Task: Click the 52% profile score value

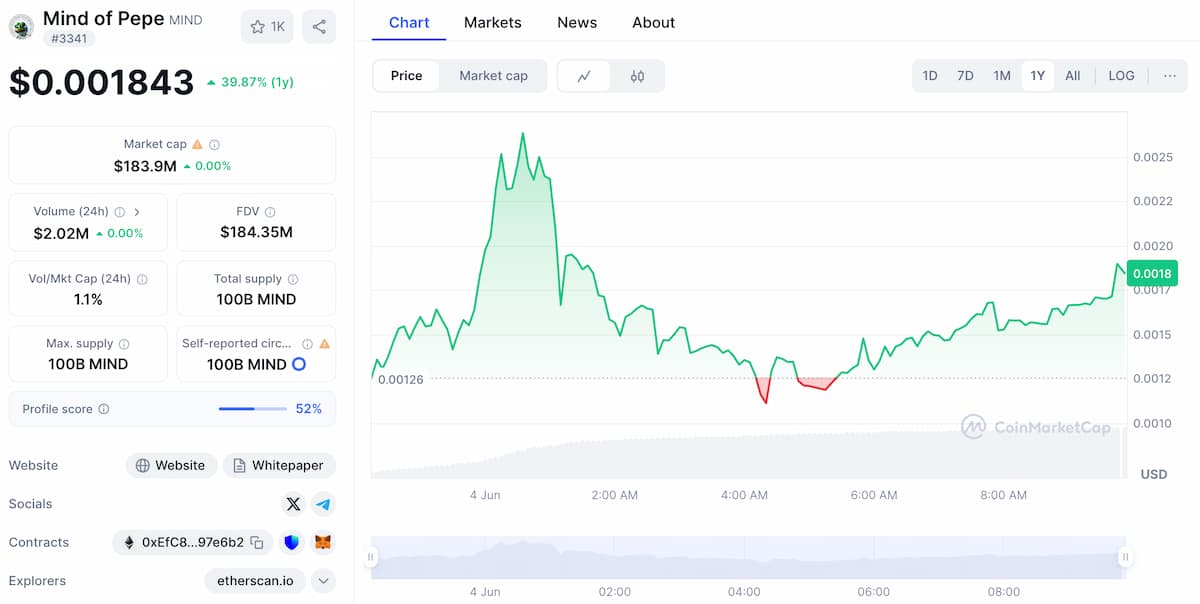Action: coord(309,409)
